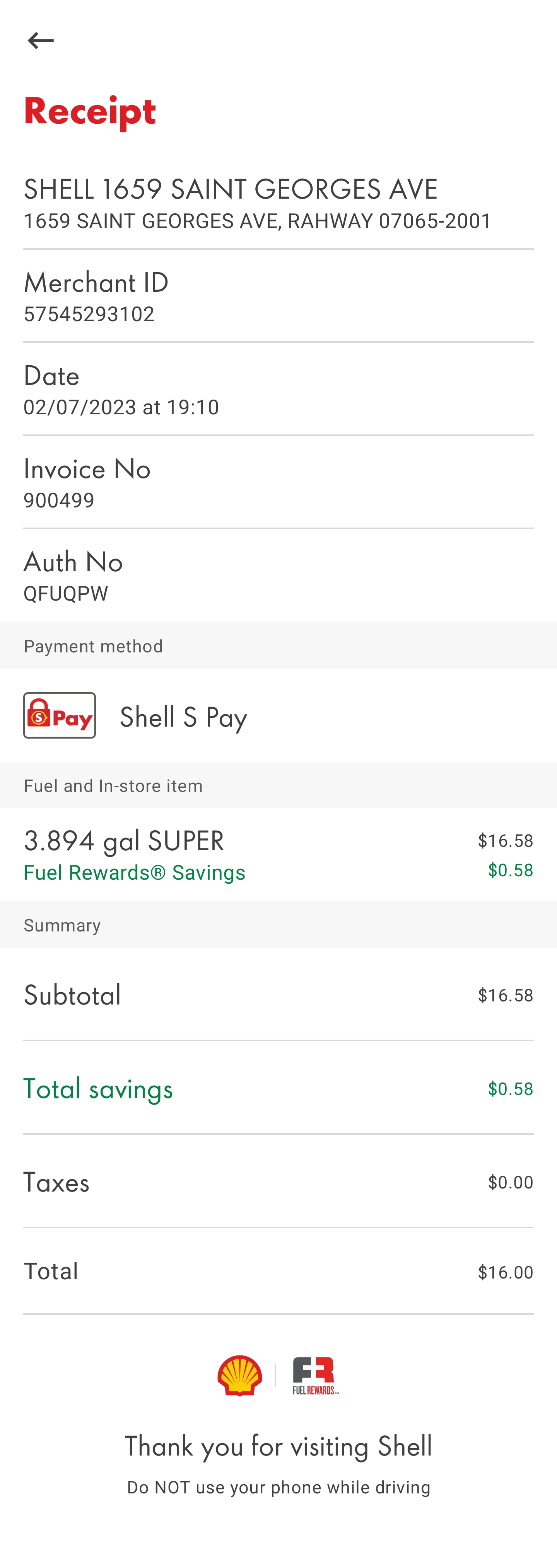Tap the station name SHELL 1659 SAINT GEORGES AVE
Viewport: 557px width, 1568px height.
pyautogui.click(x=231, y=189)
